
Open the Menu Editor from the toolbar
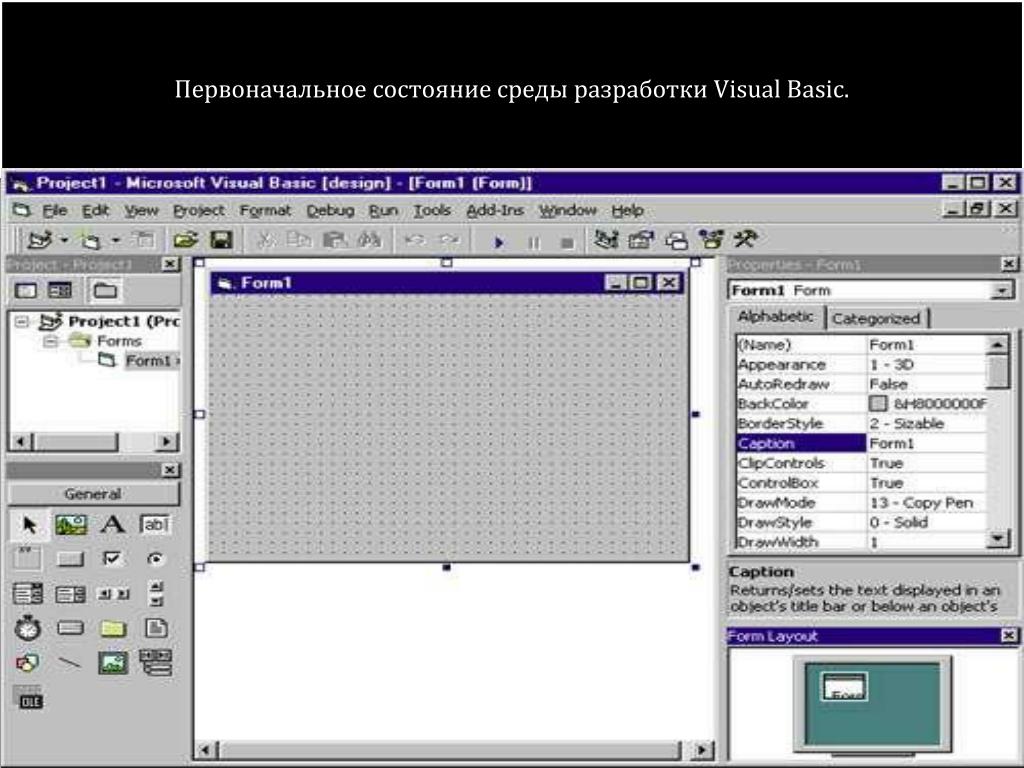143,240
